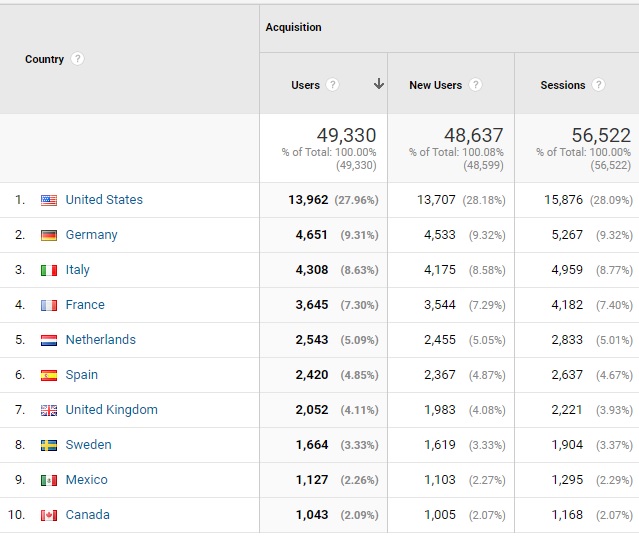Click France new users value 3,544

440,305
